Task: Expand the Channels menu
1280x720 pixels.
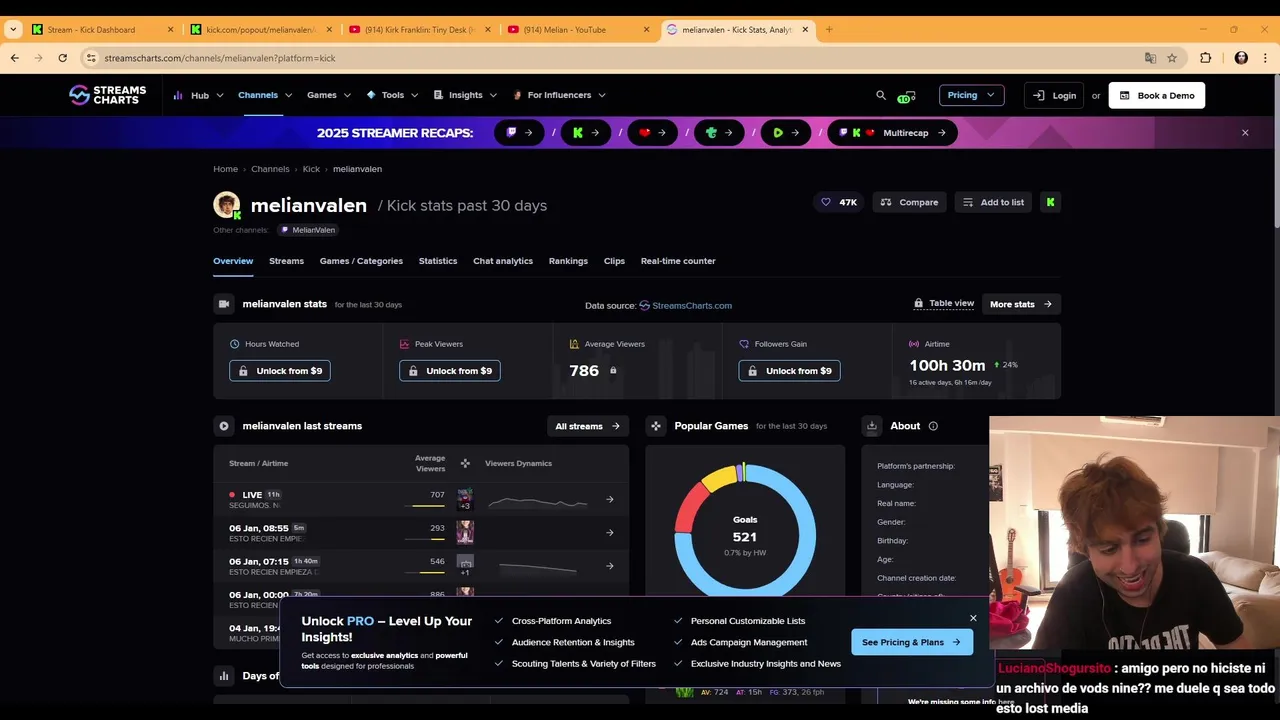Action: [265, 95]
